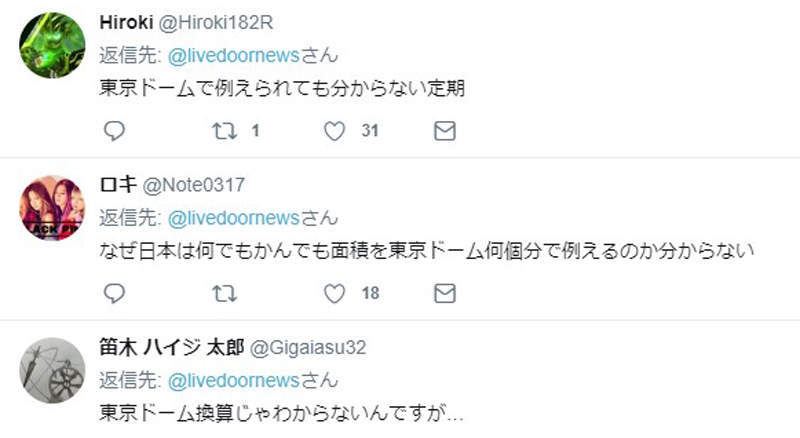Open @livedoornews link in ロキ's reply
Screen dimensions: 800x438
(234, 218)
